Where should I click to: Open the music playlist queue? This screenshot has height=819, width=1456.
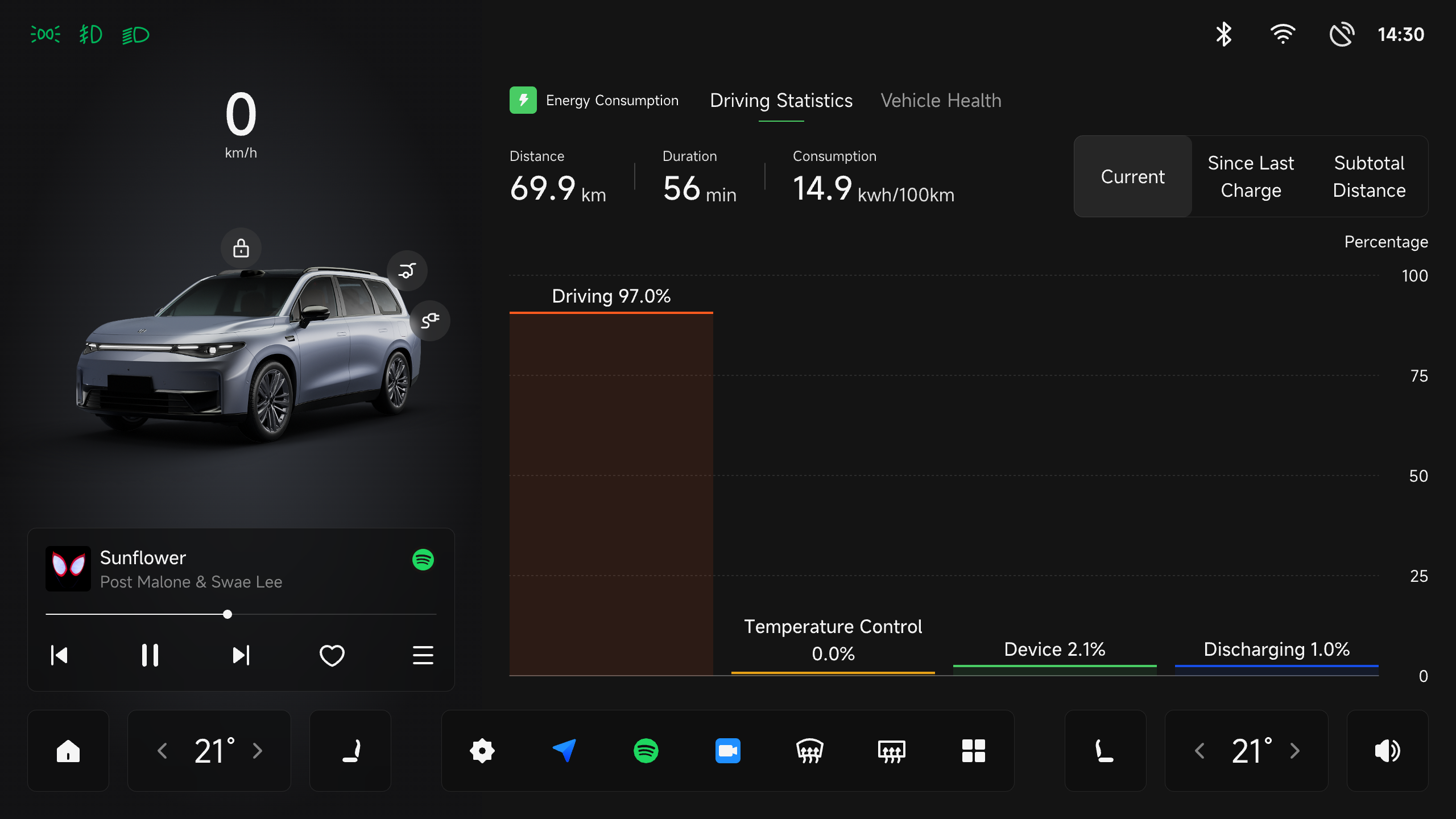[423, 655]
